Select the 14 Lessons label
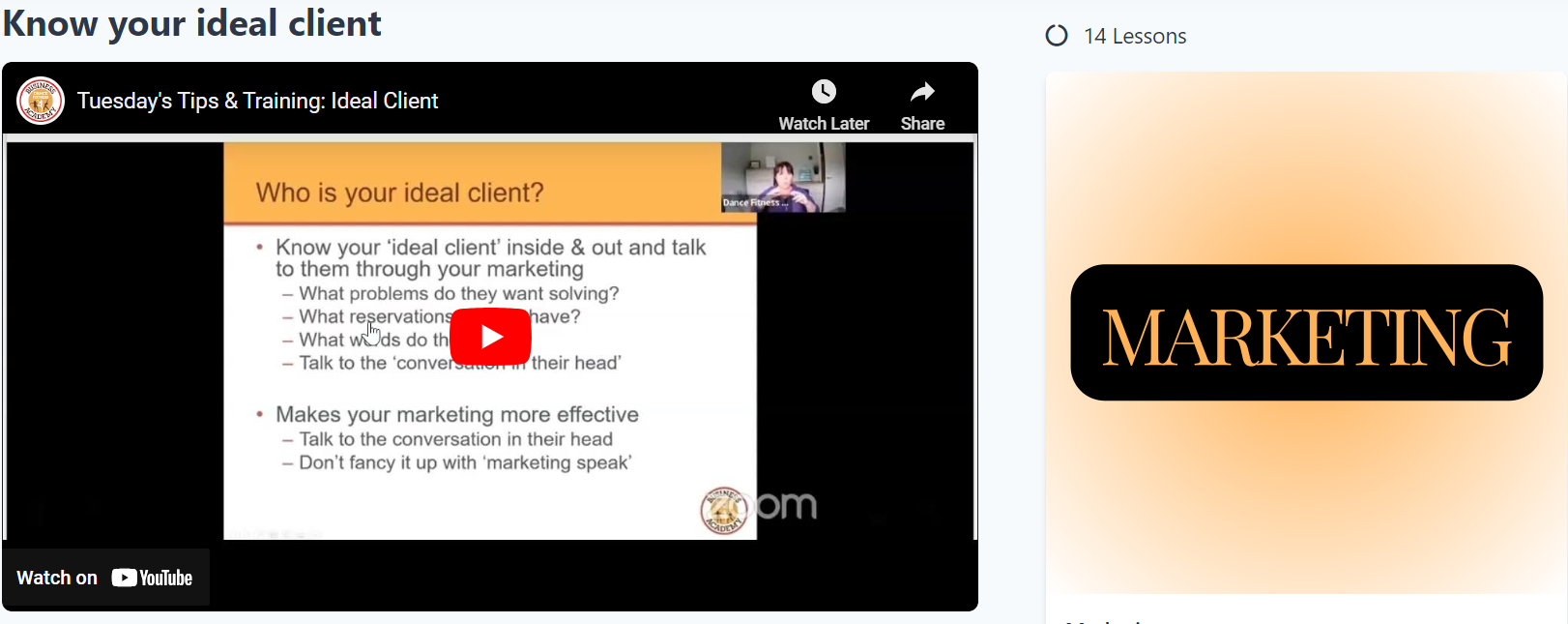Viewport: 1568px width, 624px height. pyautogui.click(x=1135, y=37)
